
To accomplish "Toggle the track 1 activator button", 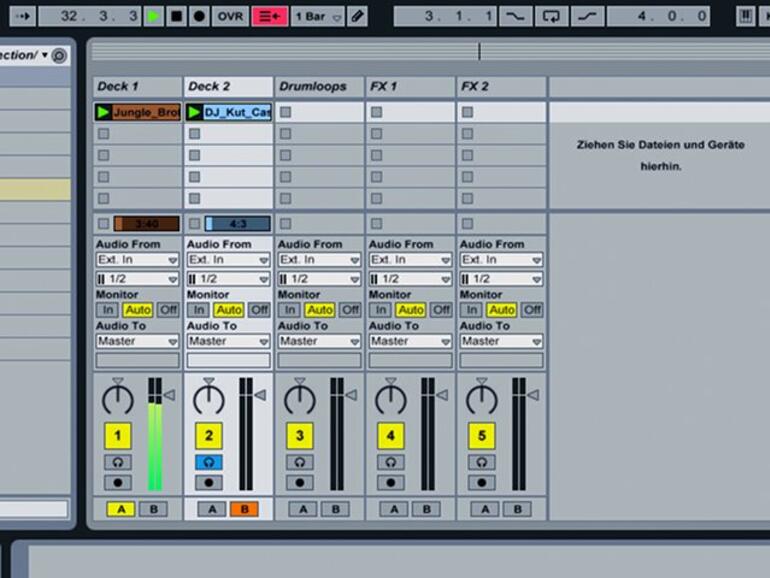I will click(x=118, y=435).
